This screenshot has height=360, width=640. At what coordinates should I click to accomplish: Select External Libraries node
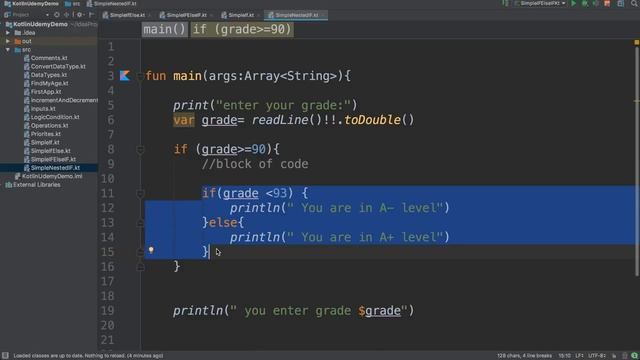[x=36, y=185]
